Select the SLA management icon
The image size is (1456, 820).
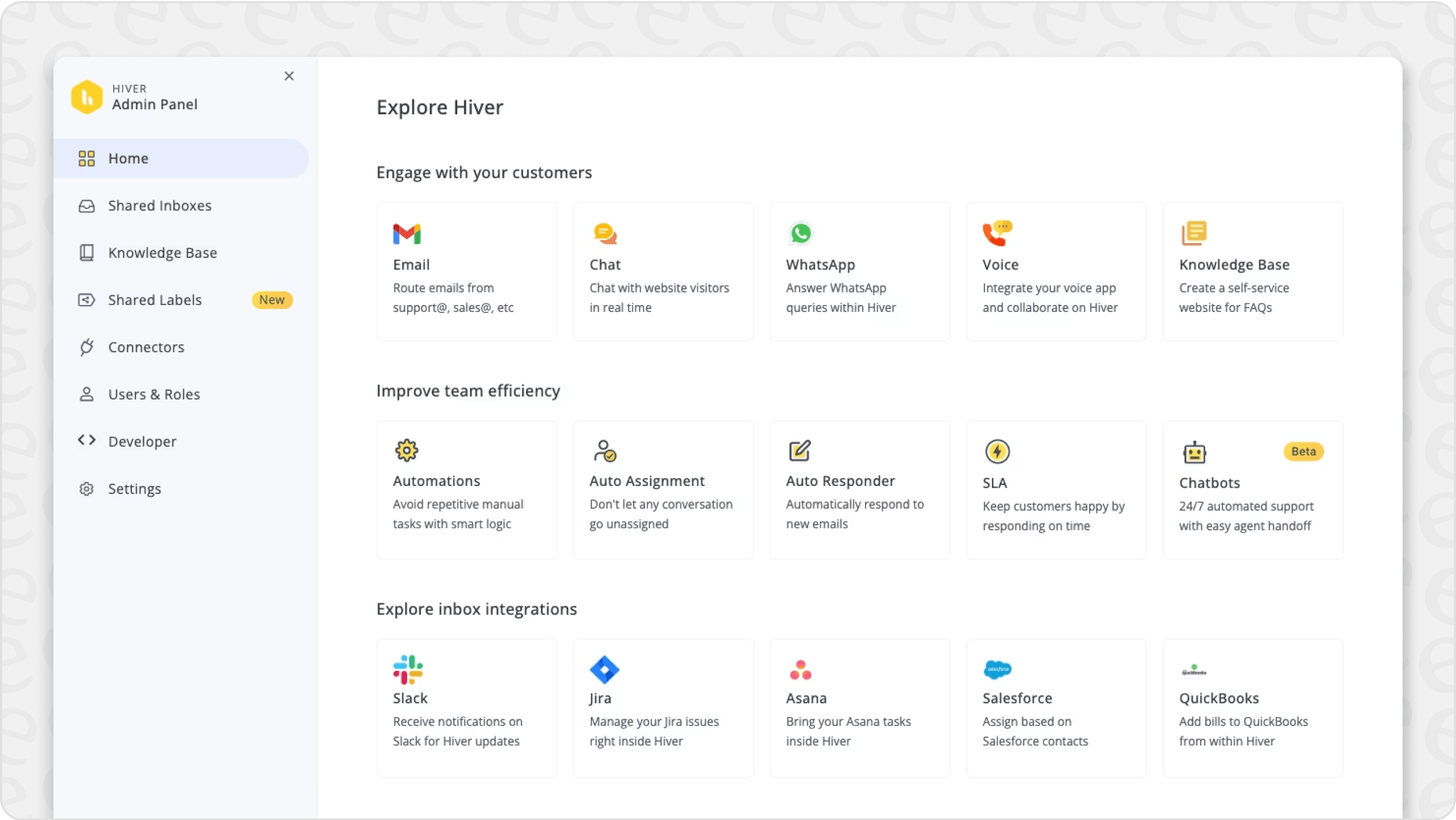tap(997, 451)
